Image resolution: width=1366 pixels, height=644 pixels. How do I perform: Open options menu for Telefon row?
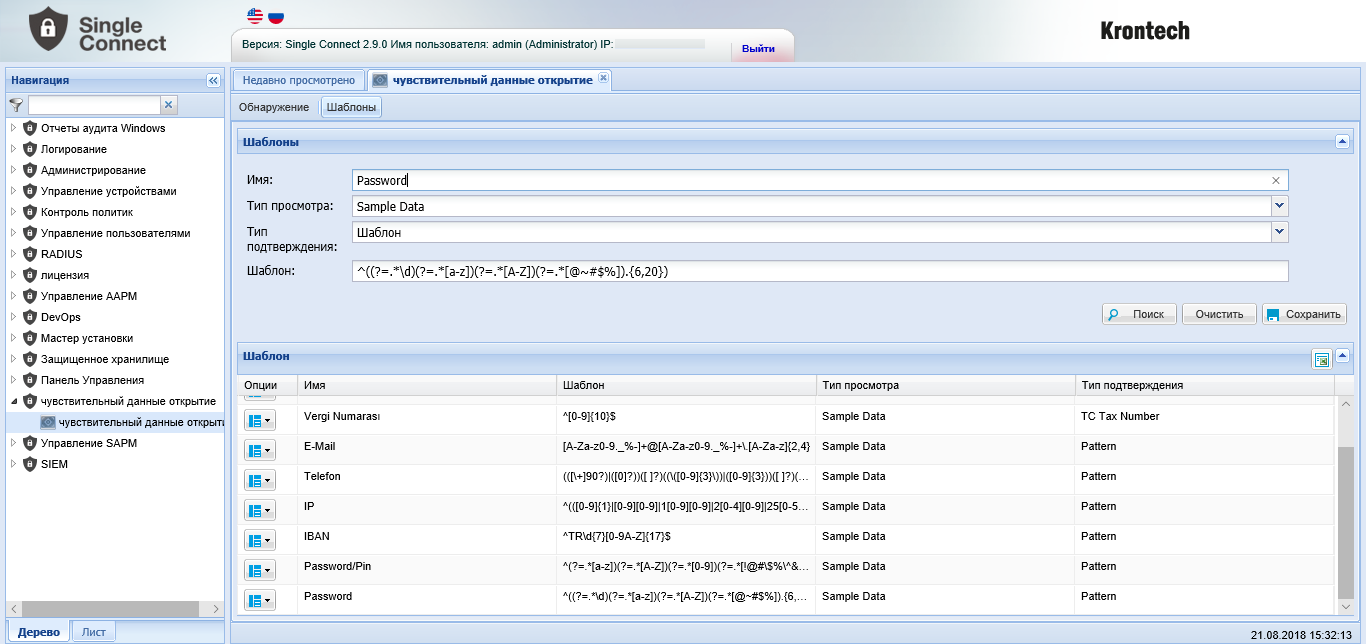tap(259, 481)
